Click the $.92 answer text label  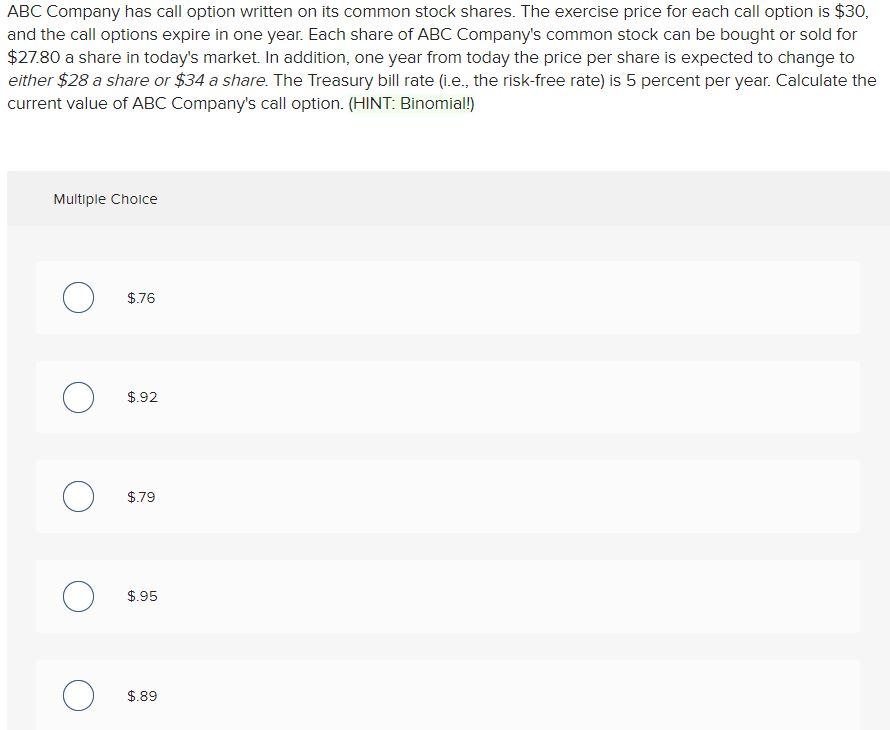(140, 396)
